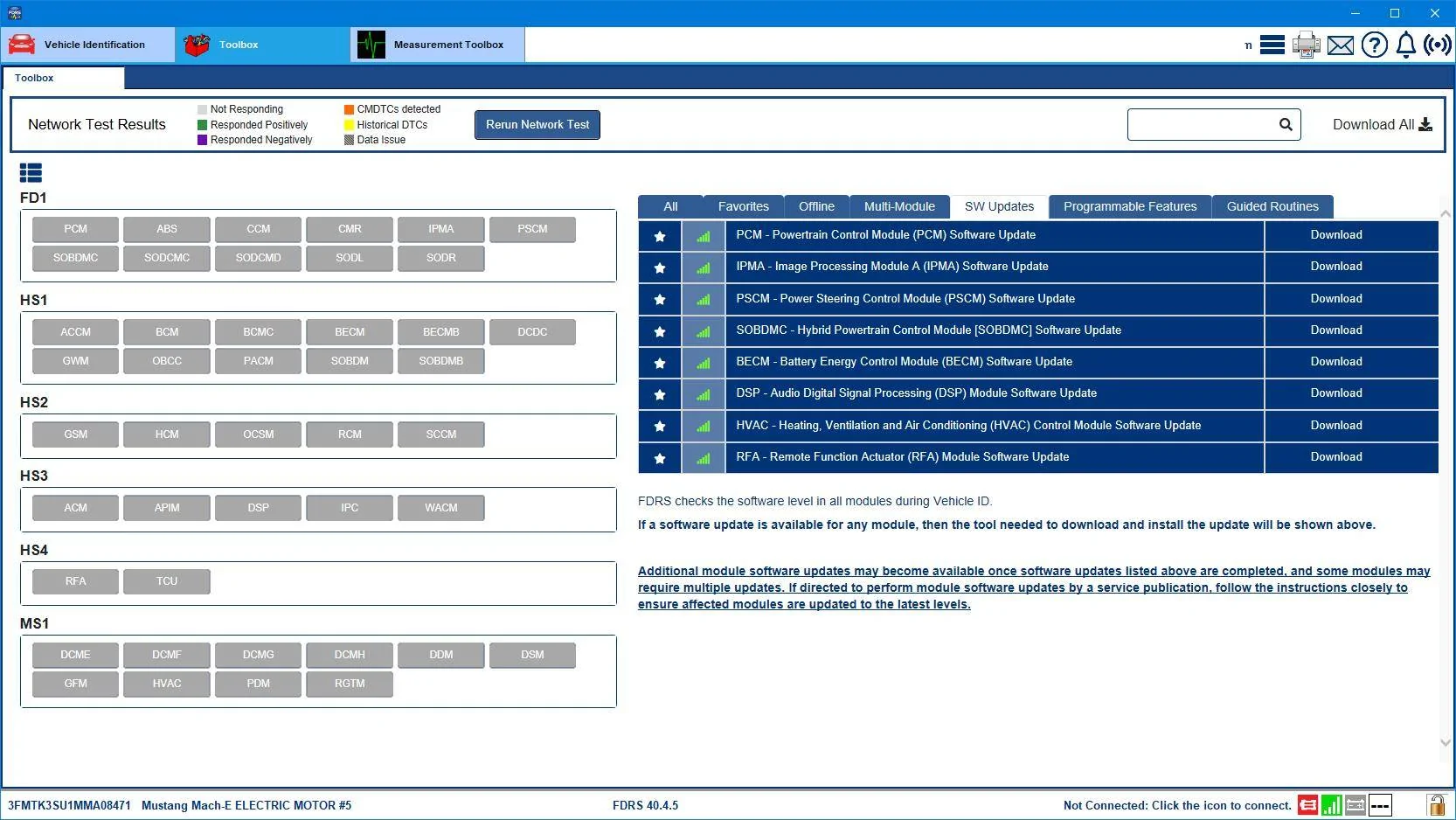This screenshot has width=1456, height=820.
Task: Click the list view icon above FD1
Action: [31, 173]
